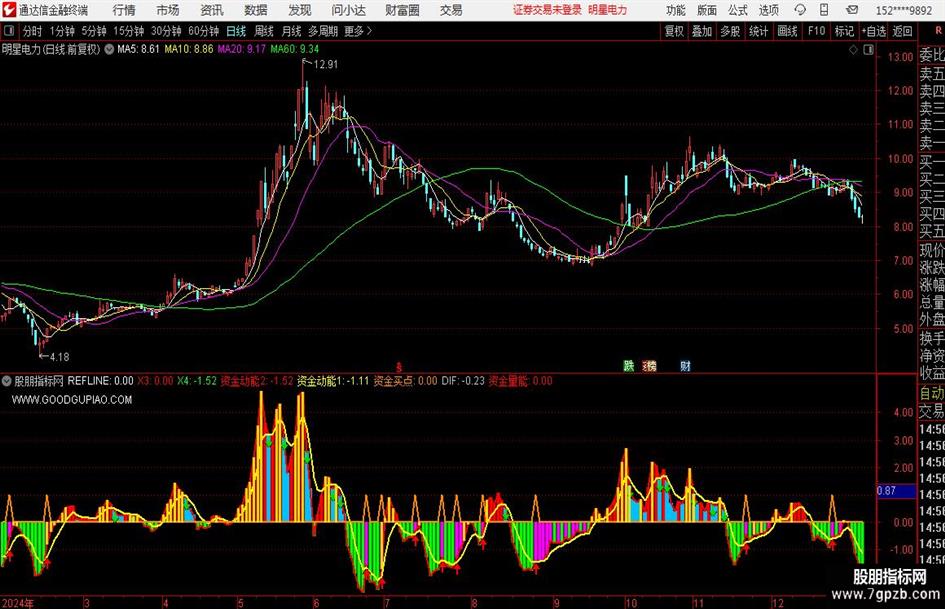The height and width of the screenshot is (609, 945).
Task: Click the 明星电力 stock name in title bar
Action: pyautogui.click(x=608, y=10)
